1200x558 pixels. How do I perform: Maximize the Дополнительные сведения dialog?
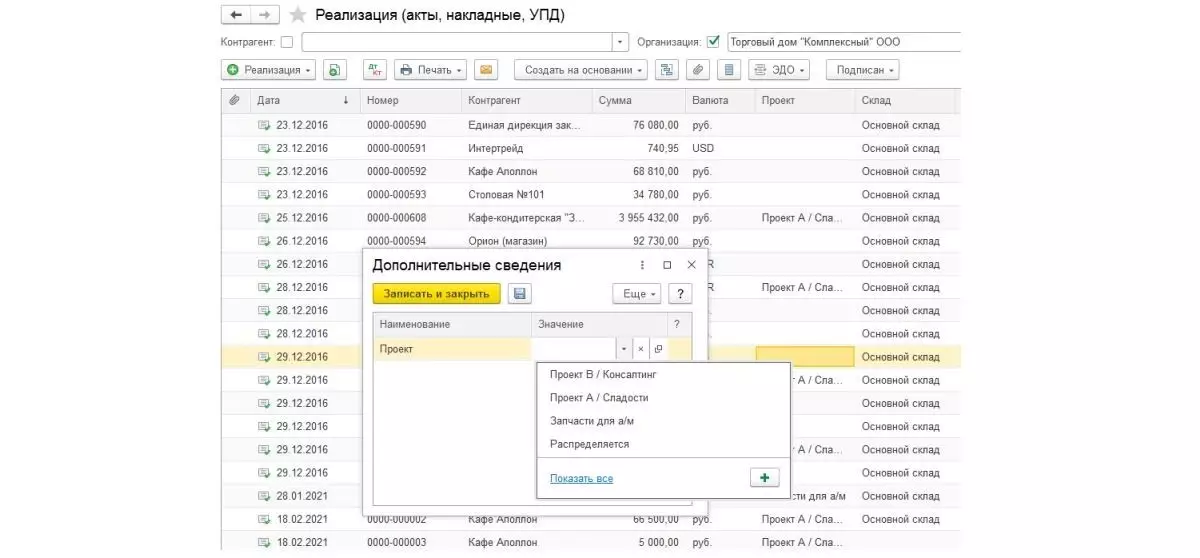tap(667, 265)
